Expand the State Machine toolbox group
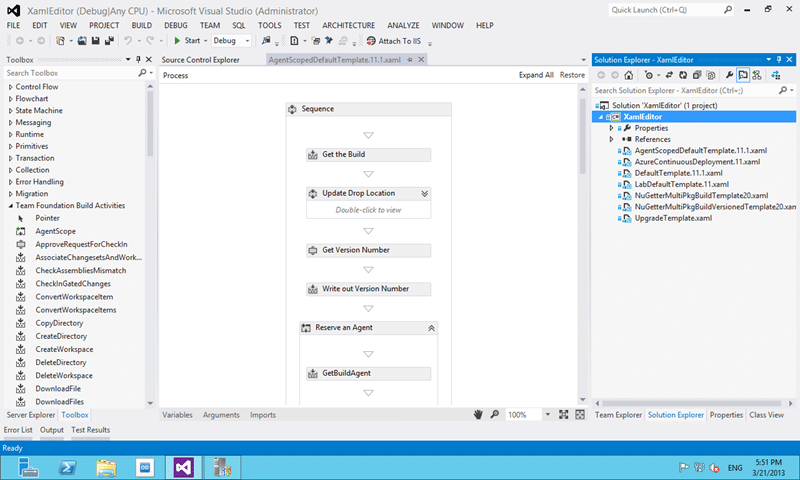 pos(10,111)
